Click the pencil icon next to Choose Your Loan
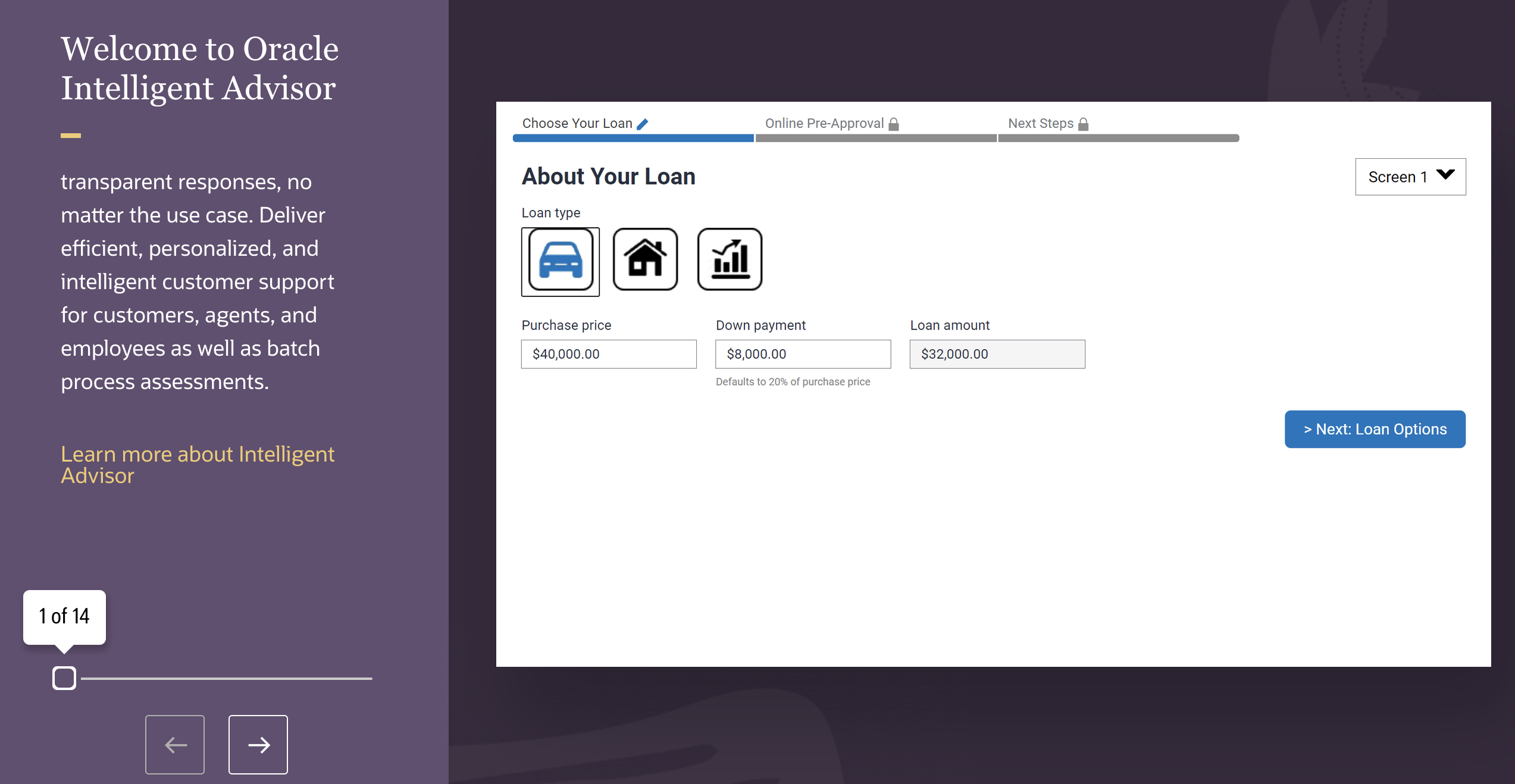This screenshot has height=784, width=1515. [643, 123]
